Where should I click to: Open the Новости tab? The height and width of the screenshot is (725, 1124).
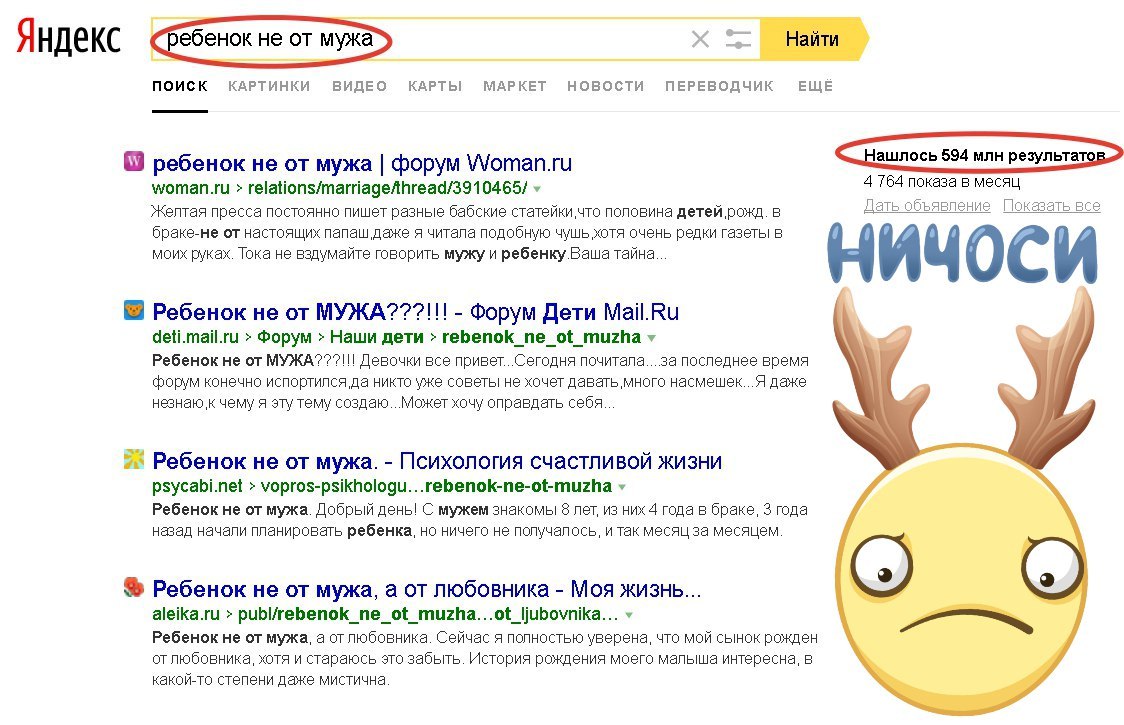pyautogui.click(x=605, y=86)
